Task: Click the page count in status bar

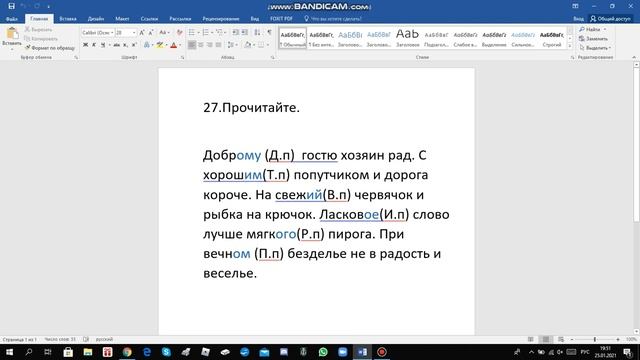Action: 20,339
